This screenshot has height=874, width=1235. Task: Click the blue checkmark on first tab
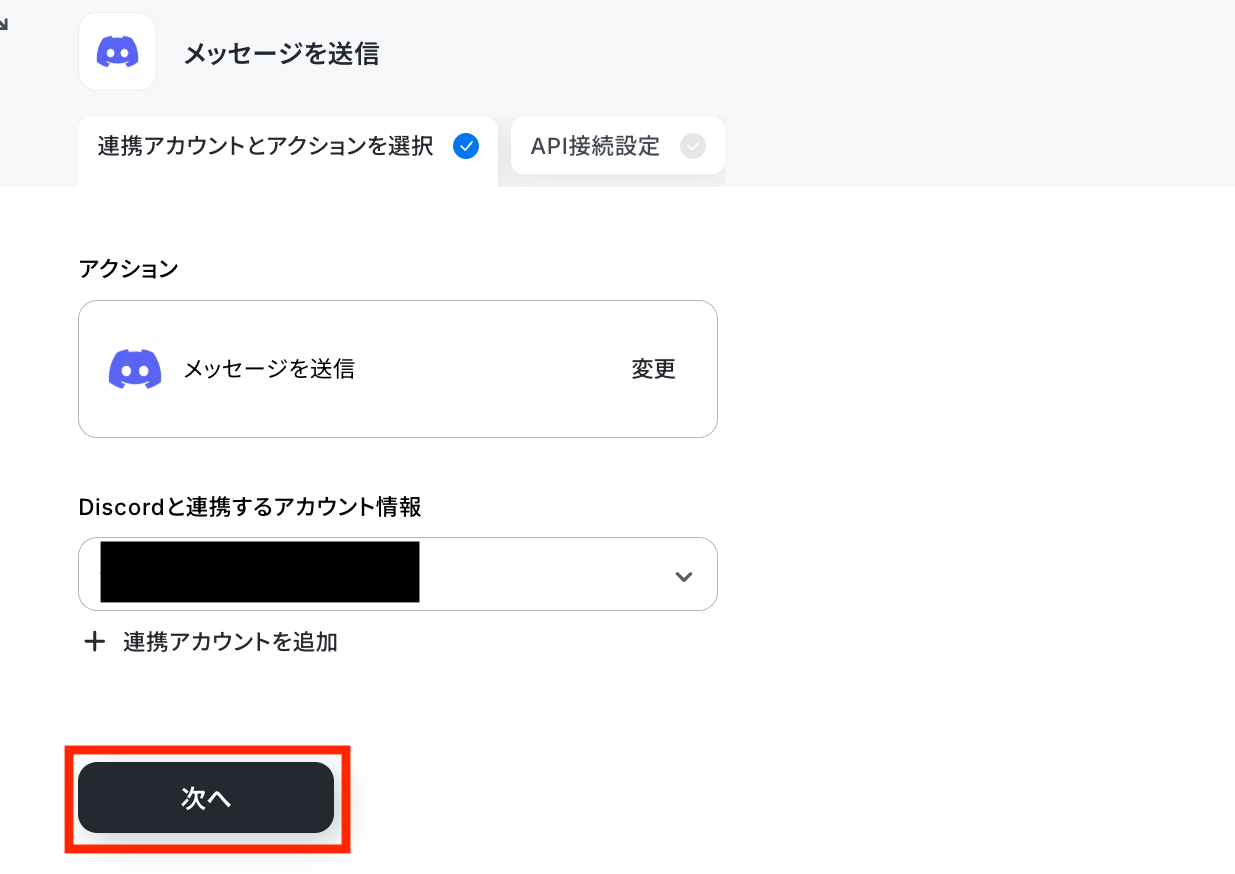[x=466, y=146]
